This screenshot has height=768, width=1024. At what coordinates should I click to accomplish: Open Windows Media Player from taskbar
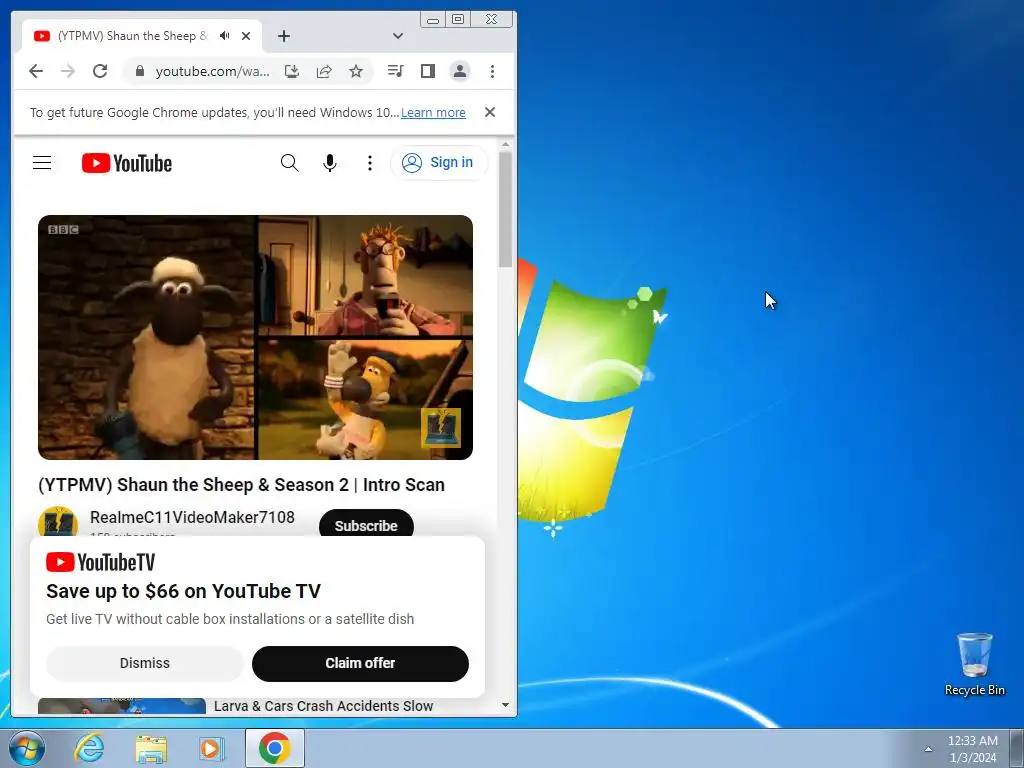point(211,748)
